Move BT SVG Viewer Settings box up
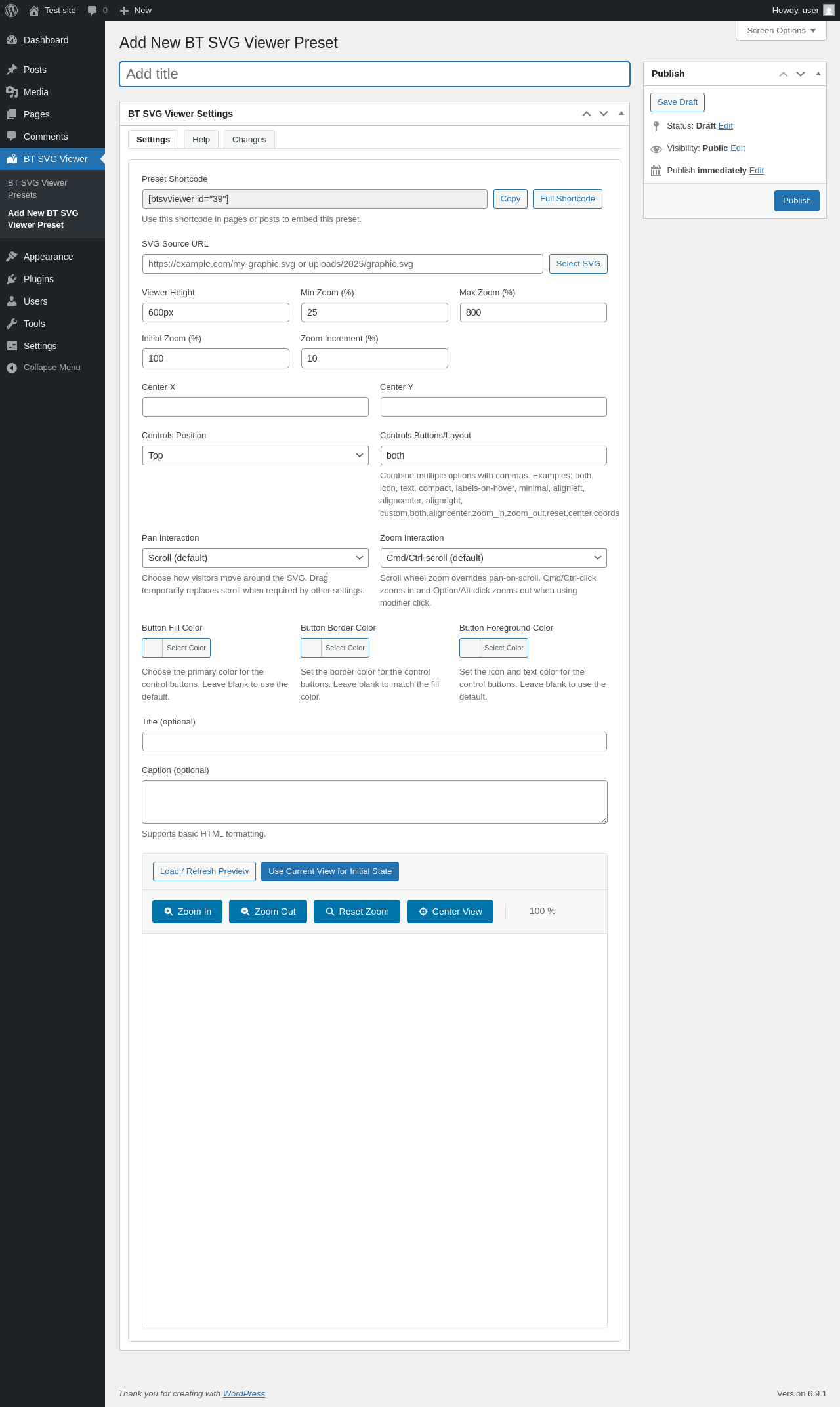Image resolution: width=840 pixels, height=1407 pixels. [x=587, y=114]
